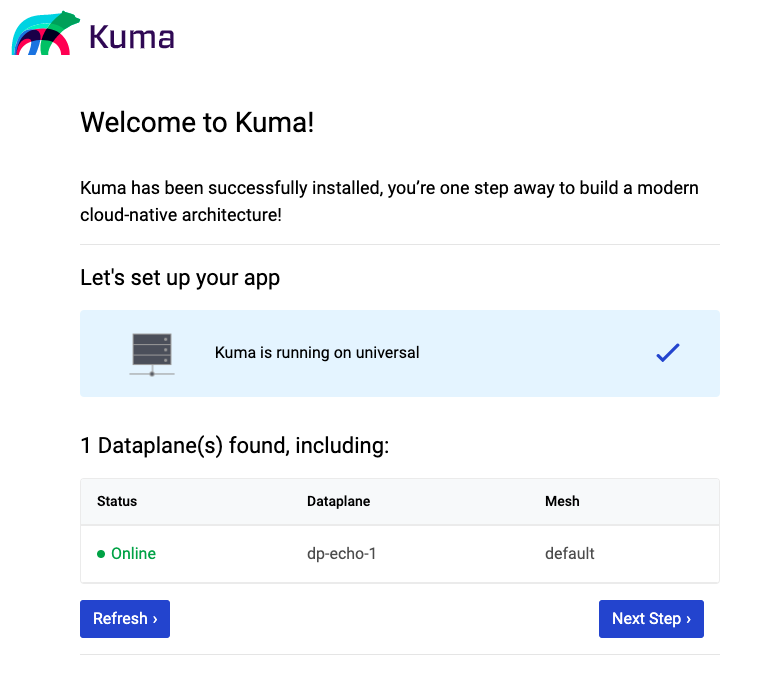Click the Kuma wordmark text

click(x=132, y=37)
